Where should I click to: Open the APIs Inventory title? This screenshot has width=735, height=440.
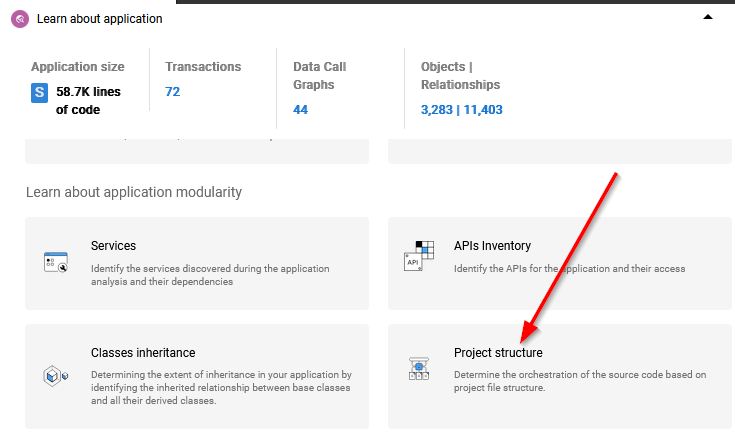pyautogui.click(x=492, y=246)
